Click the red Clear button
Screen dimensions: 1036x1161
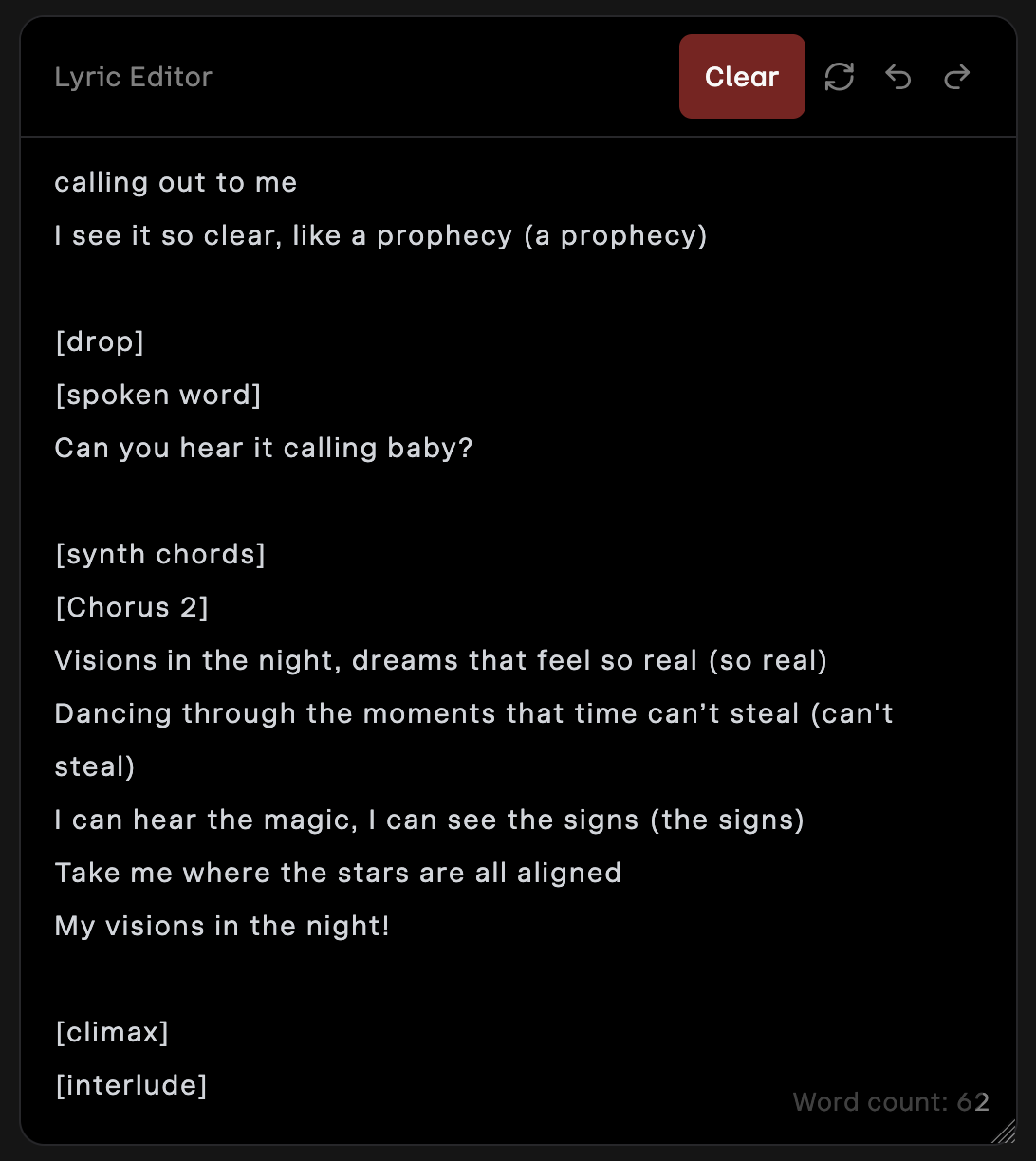742,77
